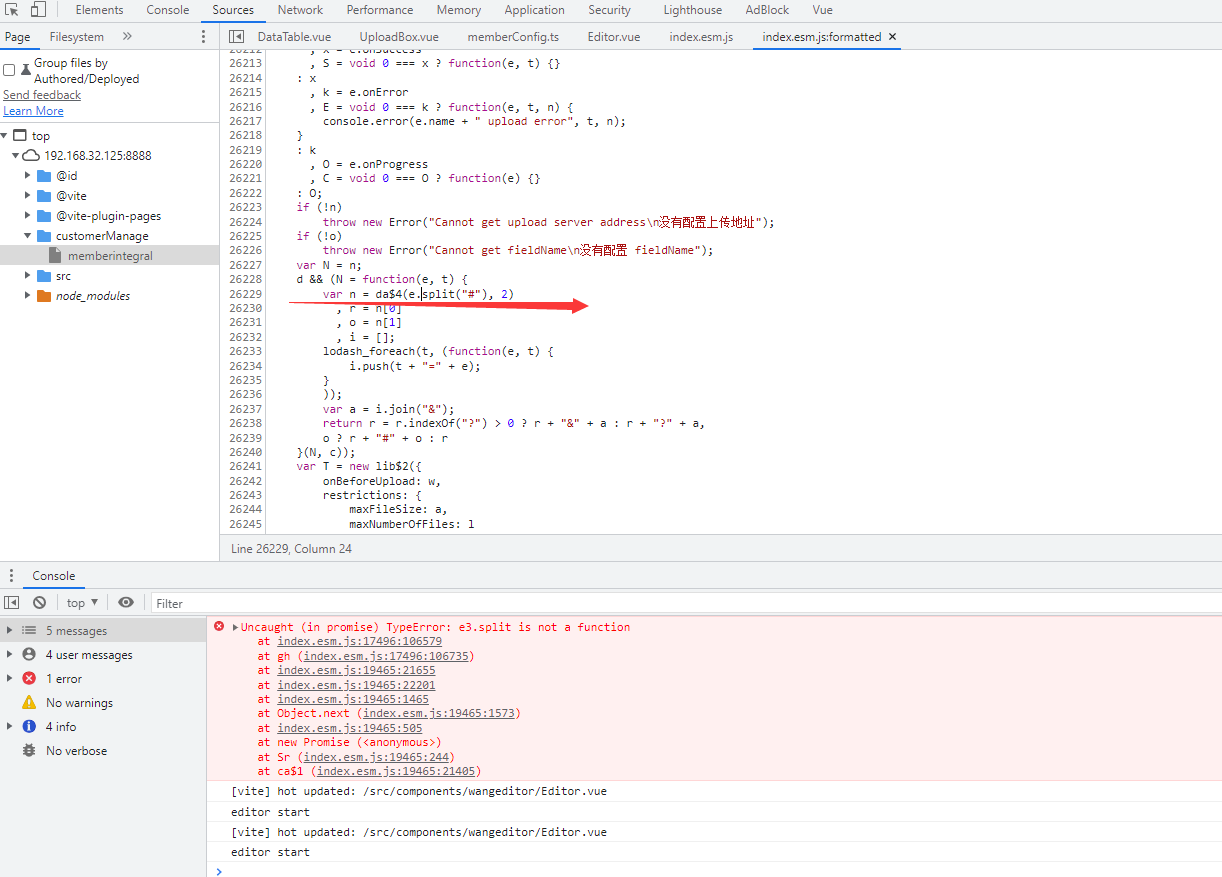Screen dimensions: 1222x877
Task: Open index.esm.js:17496:106579 stack link
Action: coord(360,642)
